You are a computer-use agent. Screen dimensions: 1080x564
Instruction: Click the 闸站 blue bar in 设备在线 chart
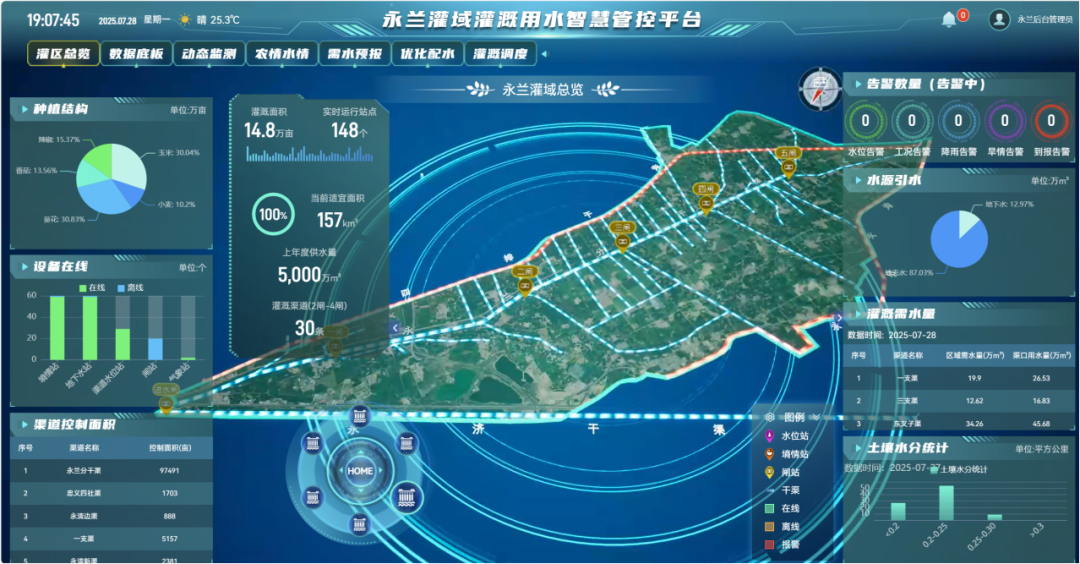[156, 348]
